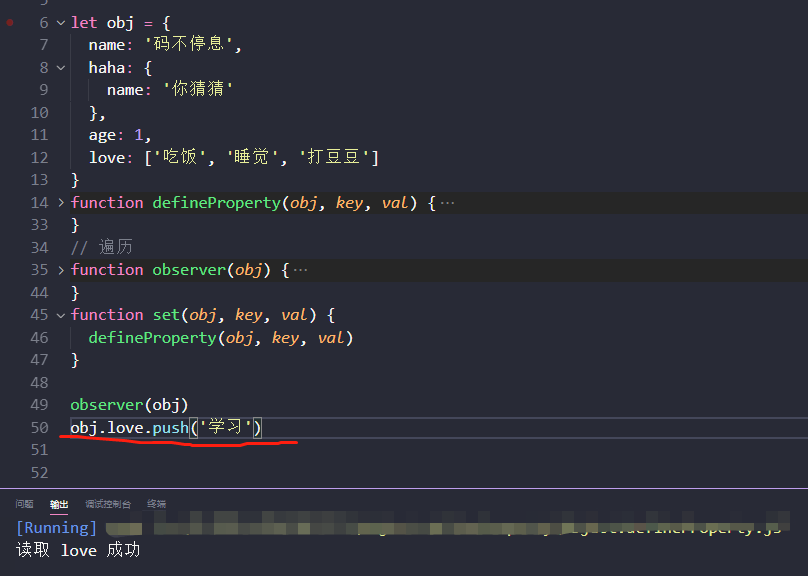
Task: Collapse the haha nested object on line 8
Action: coord(58,67)
